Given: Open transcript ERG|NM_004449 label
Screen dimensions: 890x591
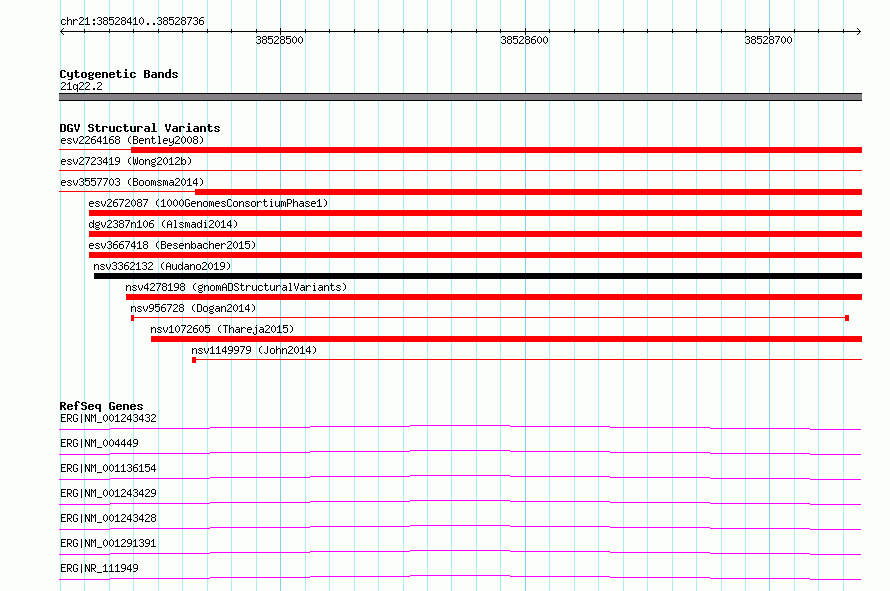Looking at the screenshot, I should pyautogui.click(x=99, y=443).
